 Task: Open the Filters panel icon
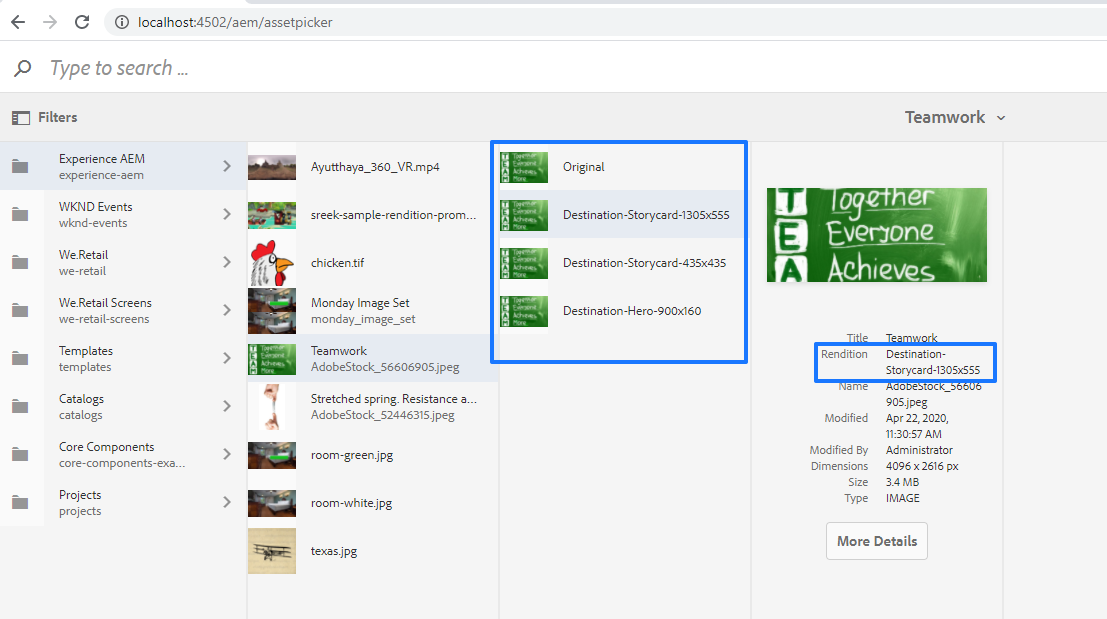tap(20, 117)
